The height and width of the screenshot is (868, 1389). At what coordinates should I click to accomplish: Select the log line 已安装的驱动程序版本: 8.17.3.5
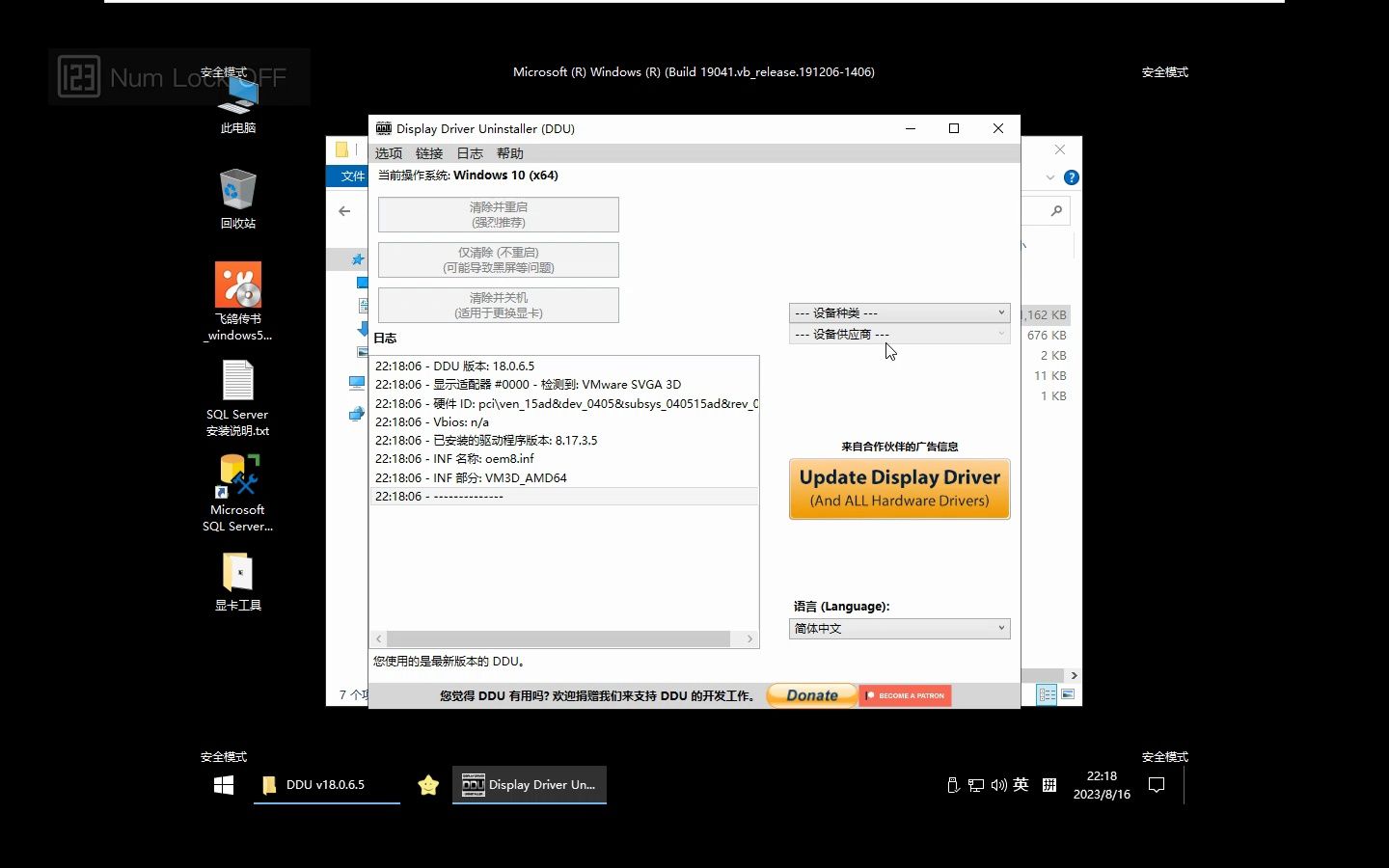click(564, 441)
